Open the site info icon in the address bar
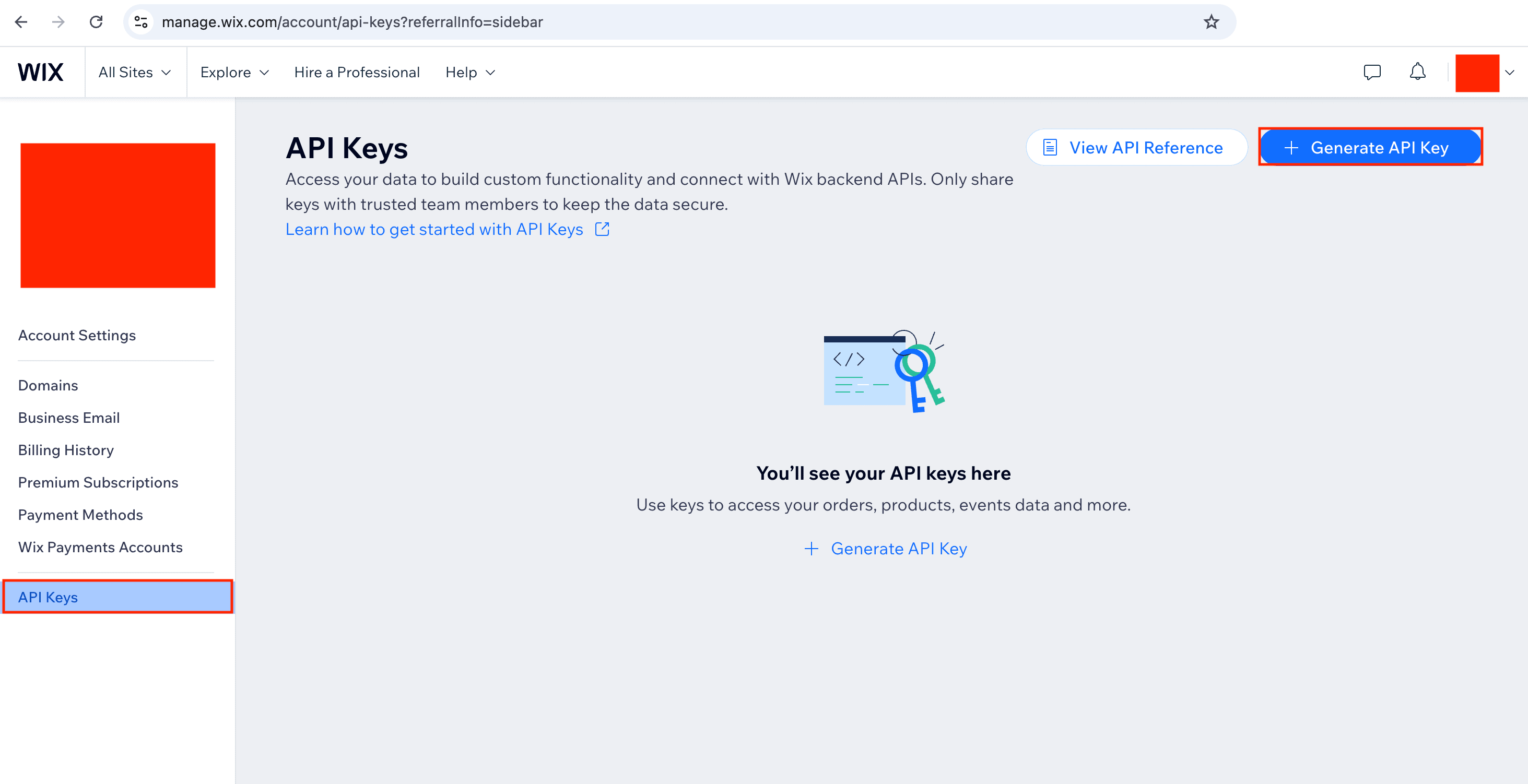Viewport: 1528px width, 784px height. [141, 22]
